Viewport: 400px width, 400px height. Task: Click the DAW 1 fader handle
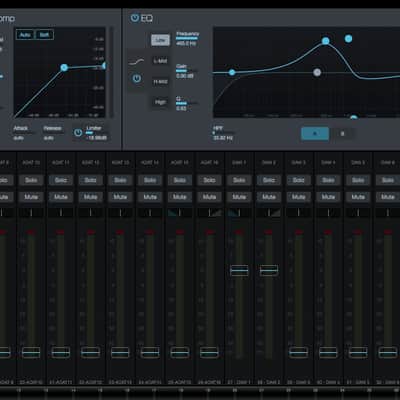point(239,270)
